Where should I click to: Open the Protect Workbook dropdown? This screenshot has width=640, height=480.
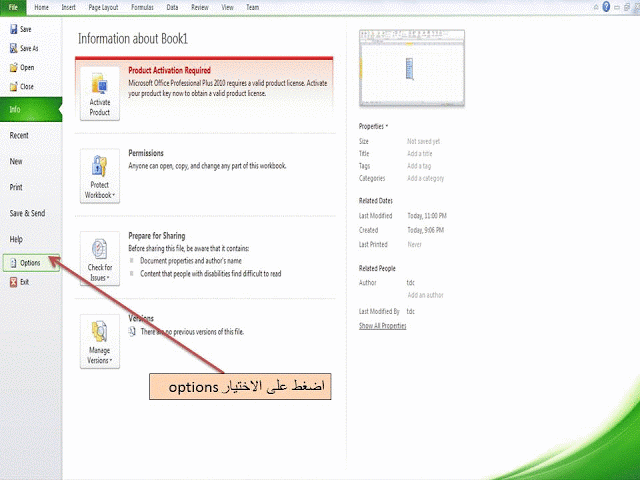pos(100,176)
